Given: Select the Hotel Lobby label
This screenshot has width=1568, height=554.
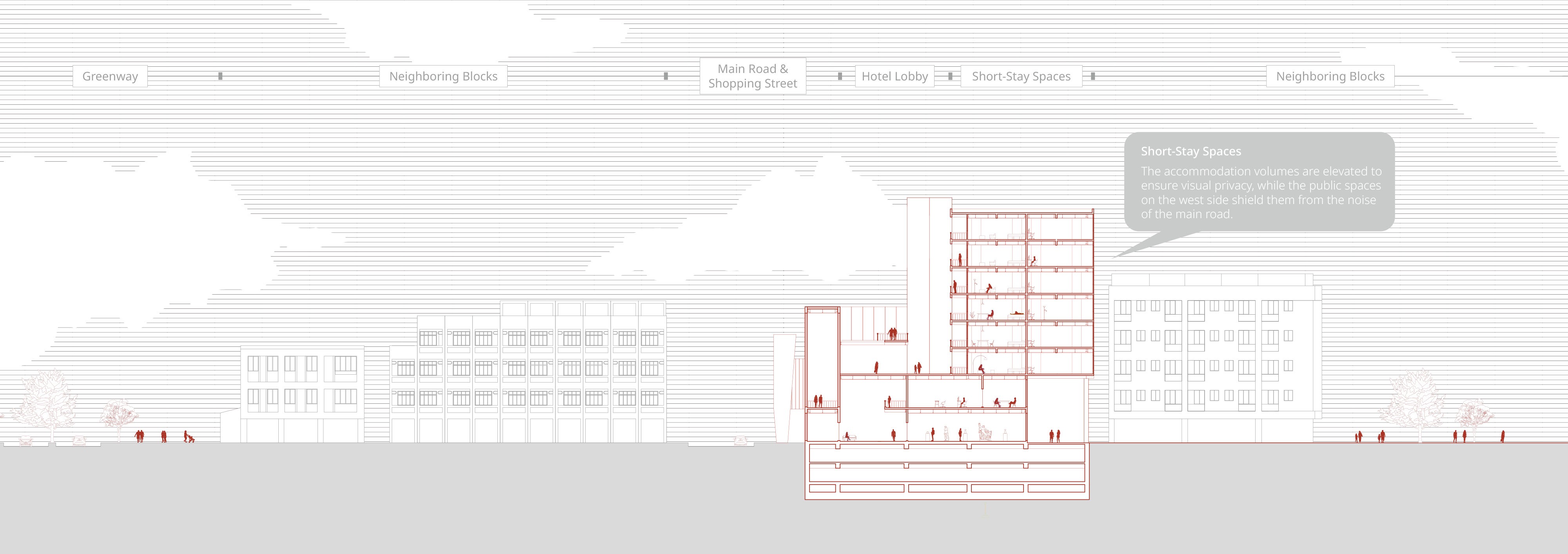Looking at the screenshot, I should coord(894,76).
